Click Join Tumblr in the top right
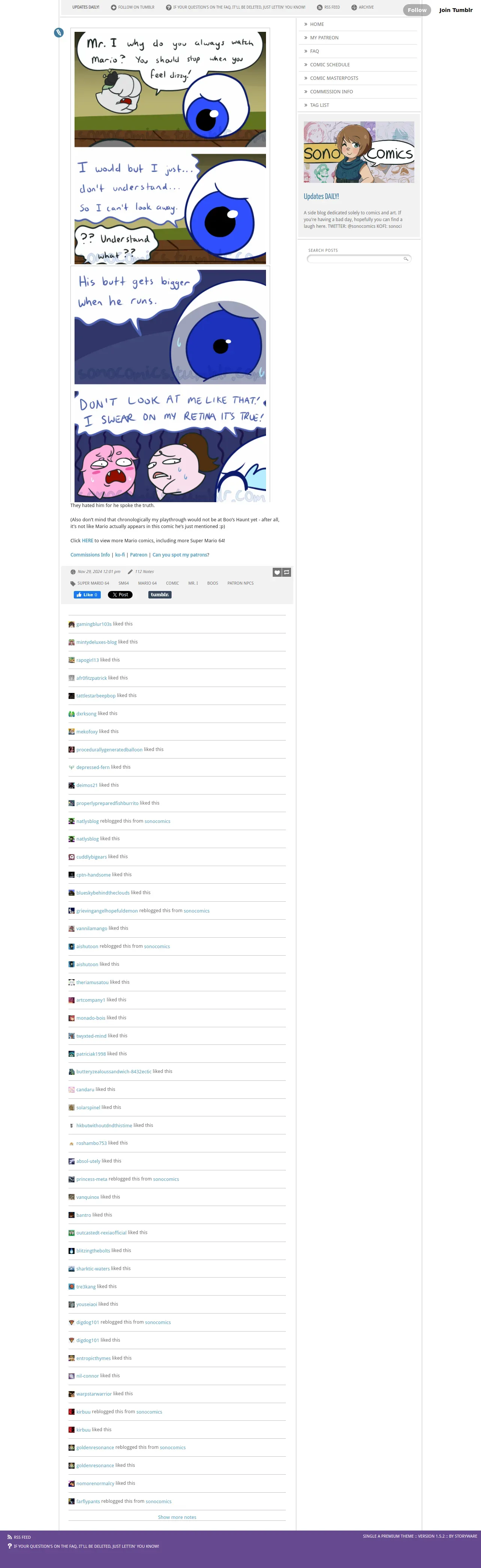 tap(456, 10)
